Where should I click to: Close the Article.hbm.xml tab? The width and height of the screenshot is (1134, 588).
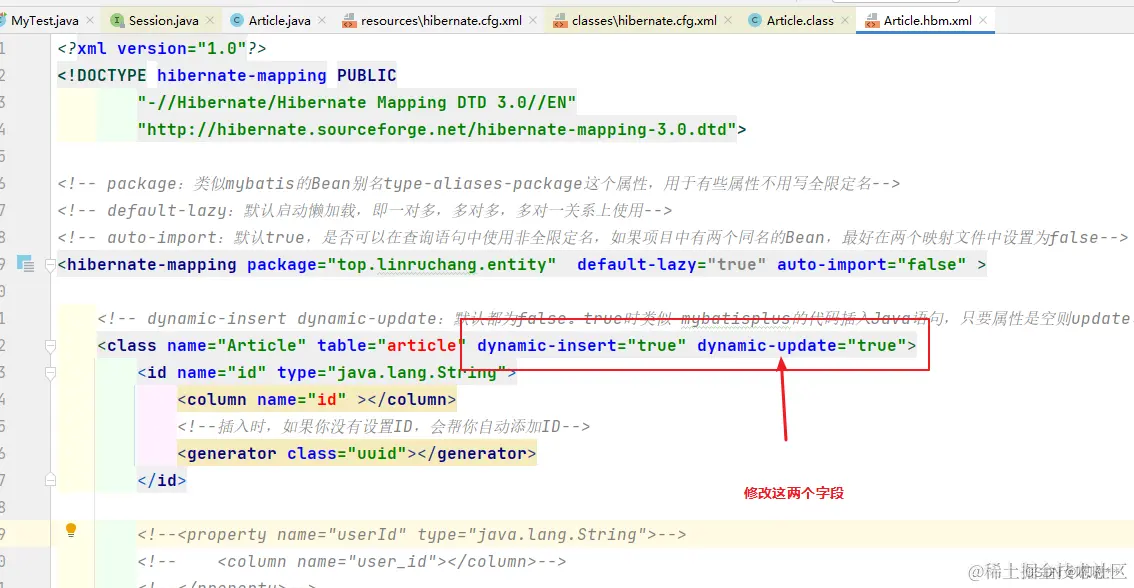point(983,20)
